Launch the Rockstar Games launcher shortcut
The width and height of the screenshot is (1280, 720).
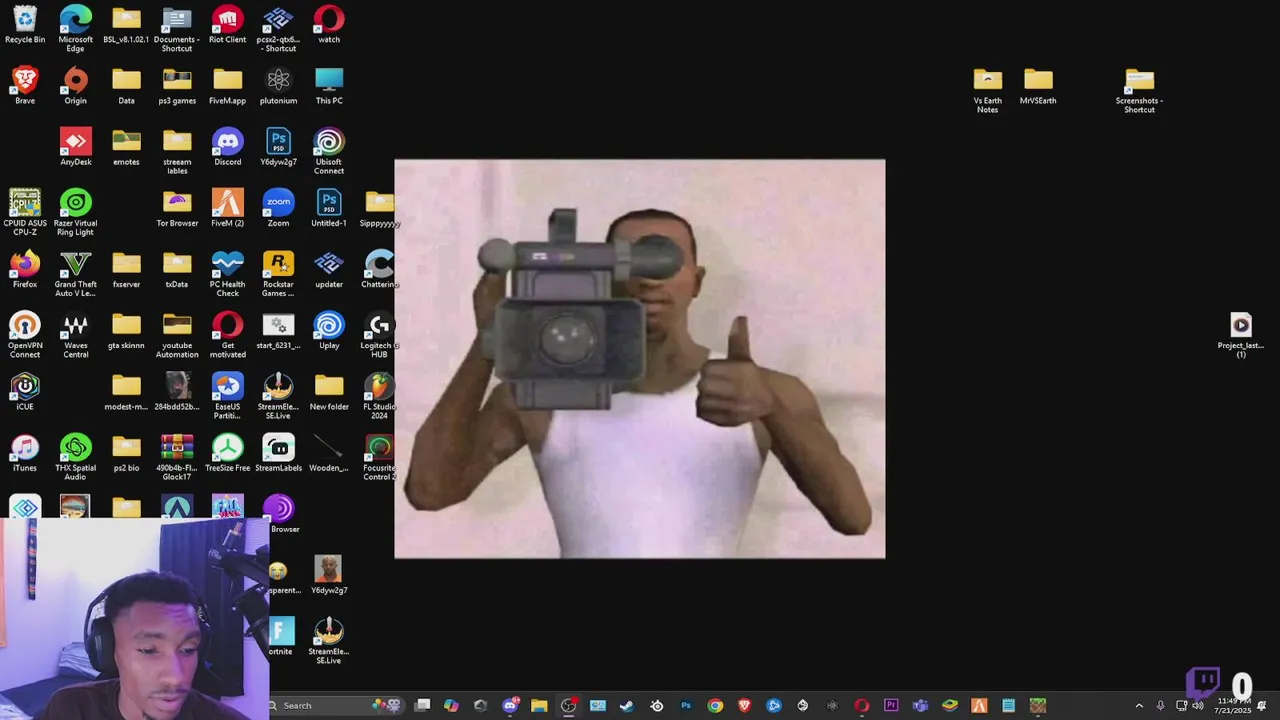click(278, 273)
